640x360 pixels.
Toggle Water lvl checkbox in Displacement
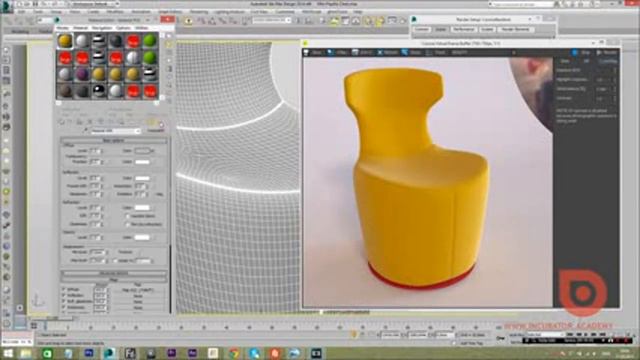(x=116, y=260)
